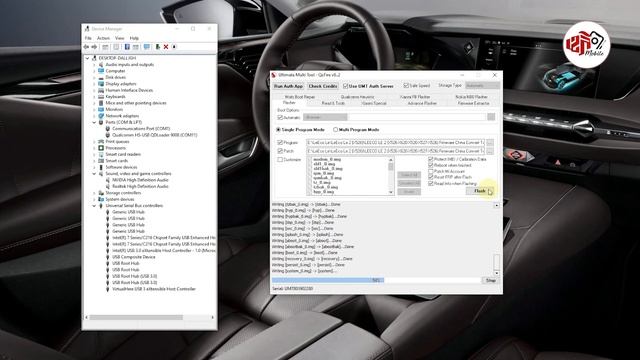Click Disk drives category icon
Screen dimensions: 640x360
(x=101, y=77)
